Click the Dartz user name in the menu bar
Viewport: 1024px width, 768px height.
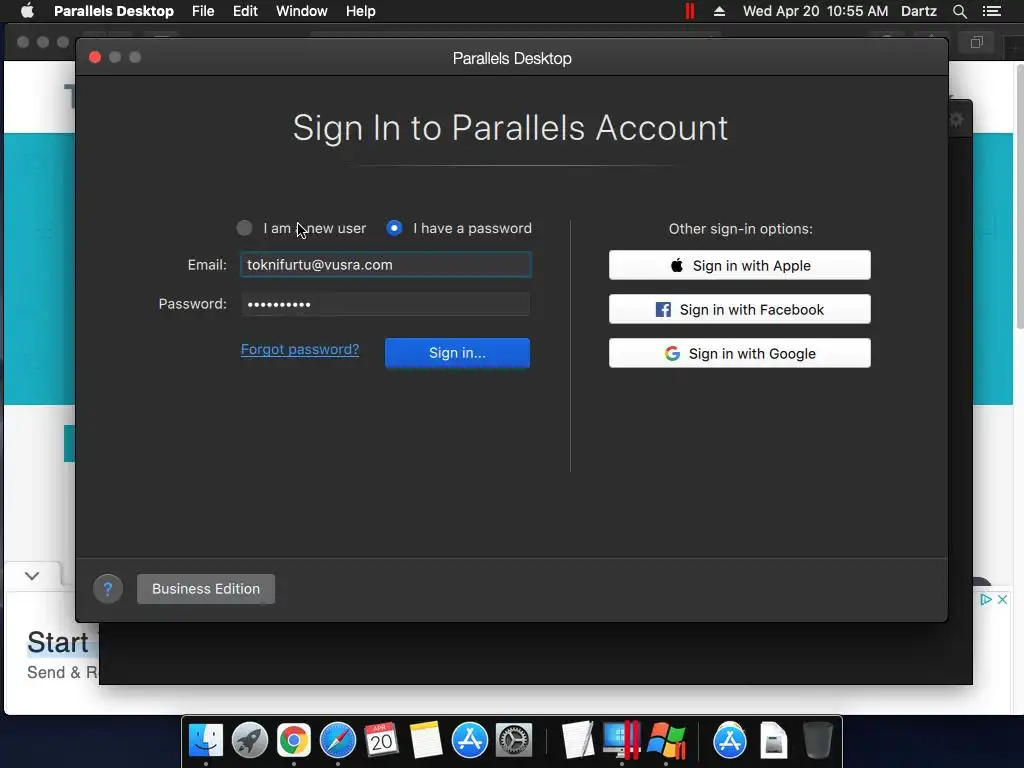click(x=919, y=11)
